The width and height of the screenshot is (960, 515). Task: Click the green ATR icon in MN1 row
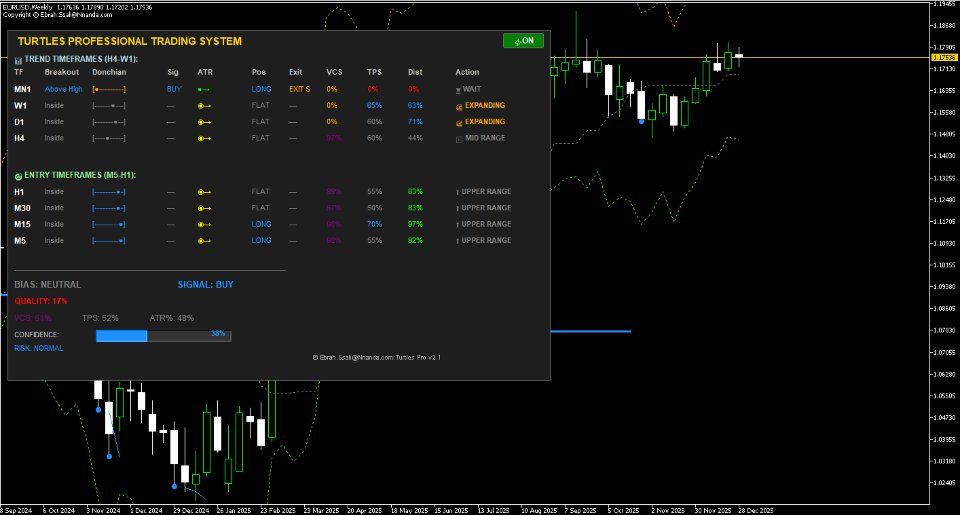coord(204,89)
